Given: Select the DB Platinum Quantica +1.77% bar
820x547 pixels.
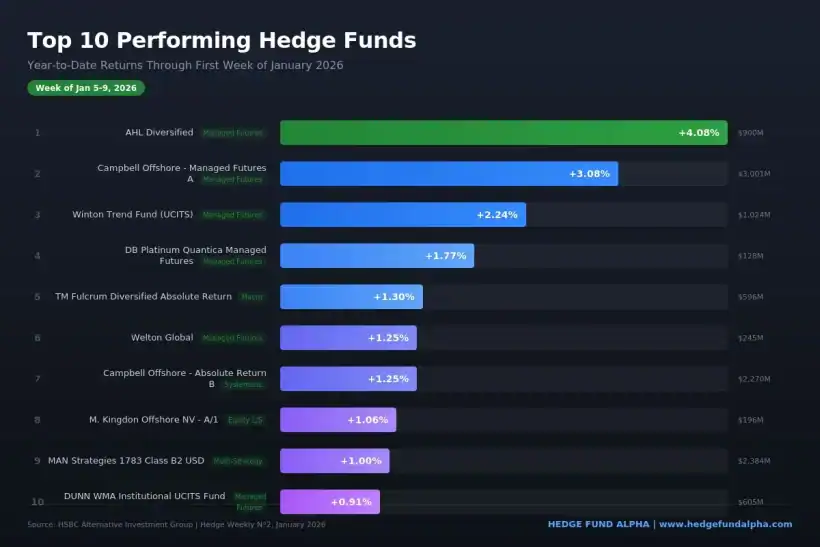Looking at the screenshot, I should pos(376,256).
